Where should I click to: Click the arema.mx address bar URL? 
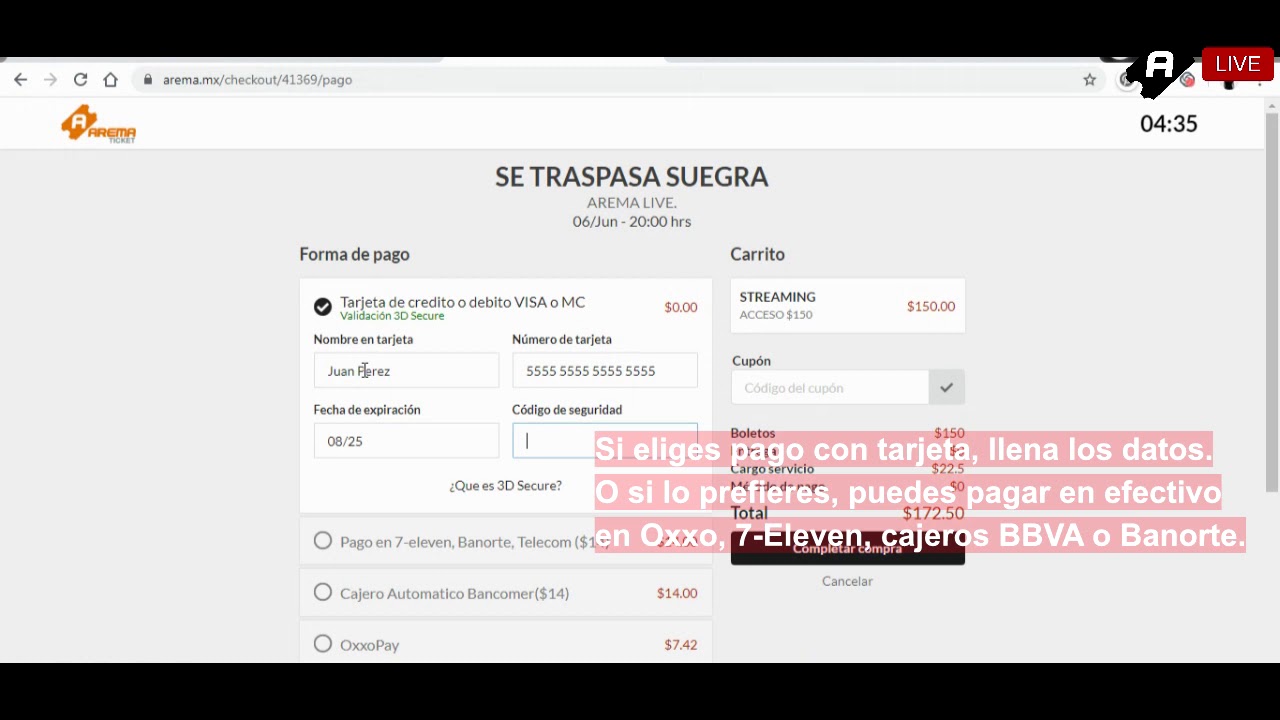click(x=257, y=80)
